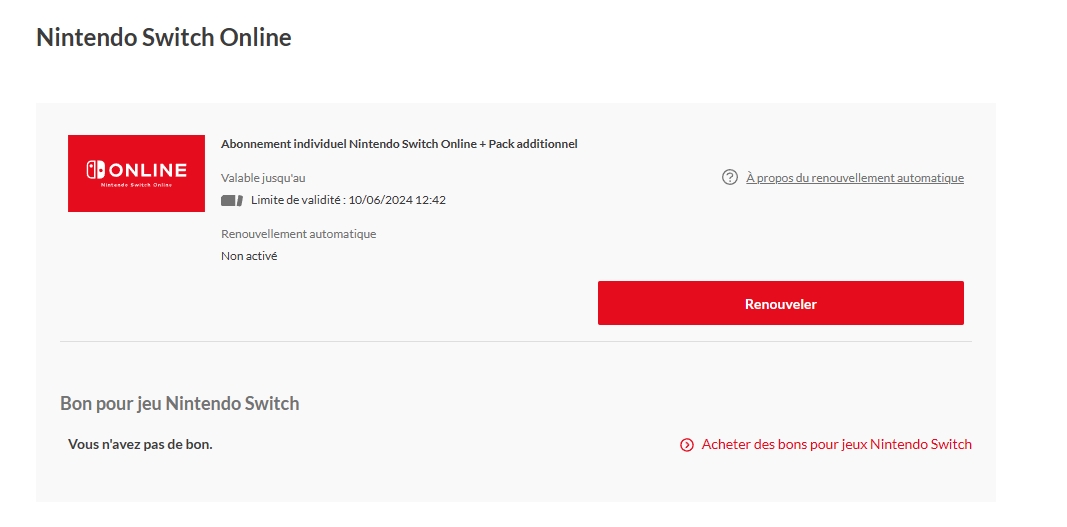Click the Joy-Con Switch icon in the logo
1067x527 pixels.
coord(94,170)
